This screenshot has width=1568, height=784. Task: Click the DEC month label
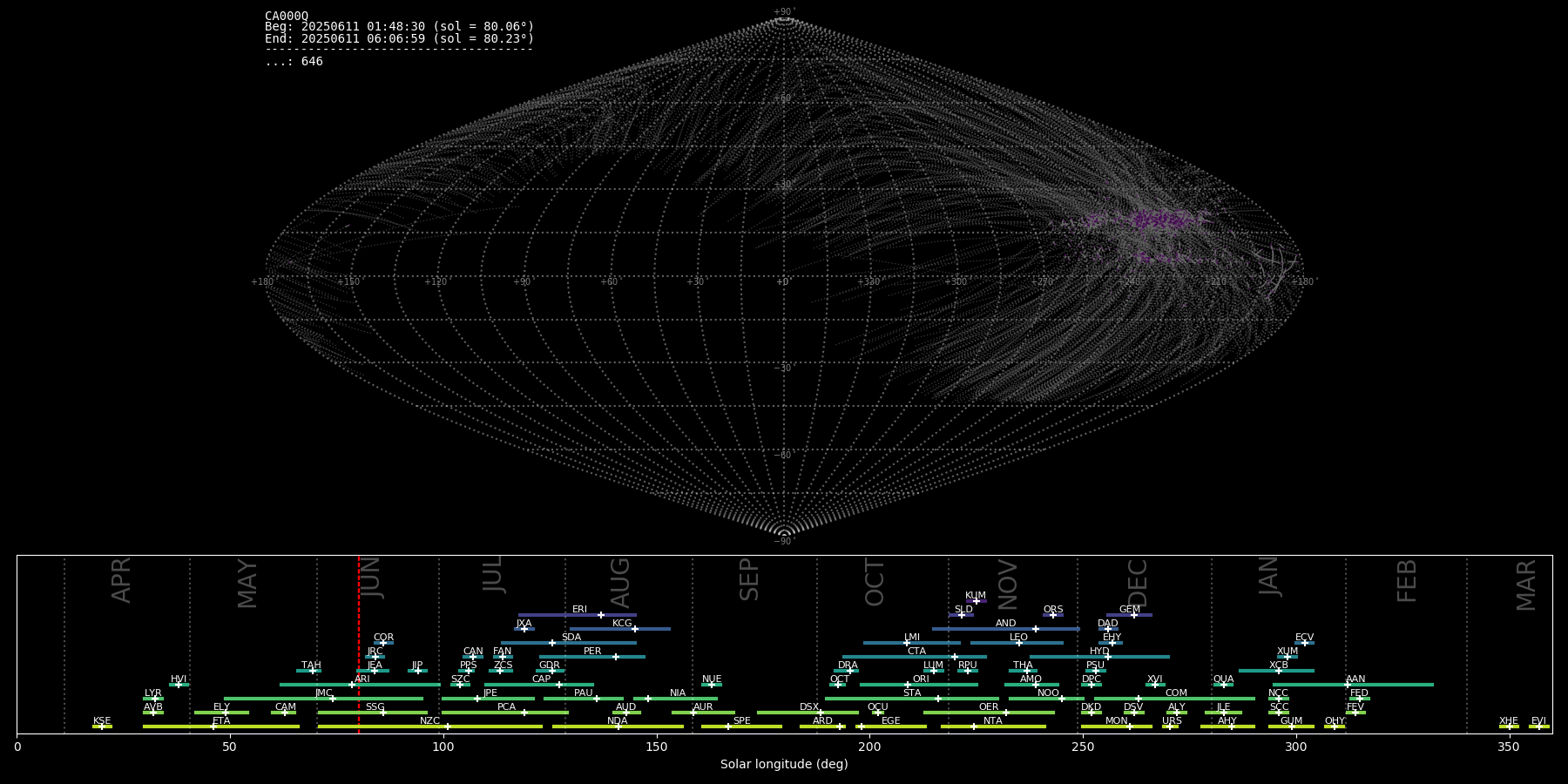tap(1138, 583)
